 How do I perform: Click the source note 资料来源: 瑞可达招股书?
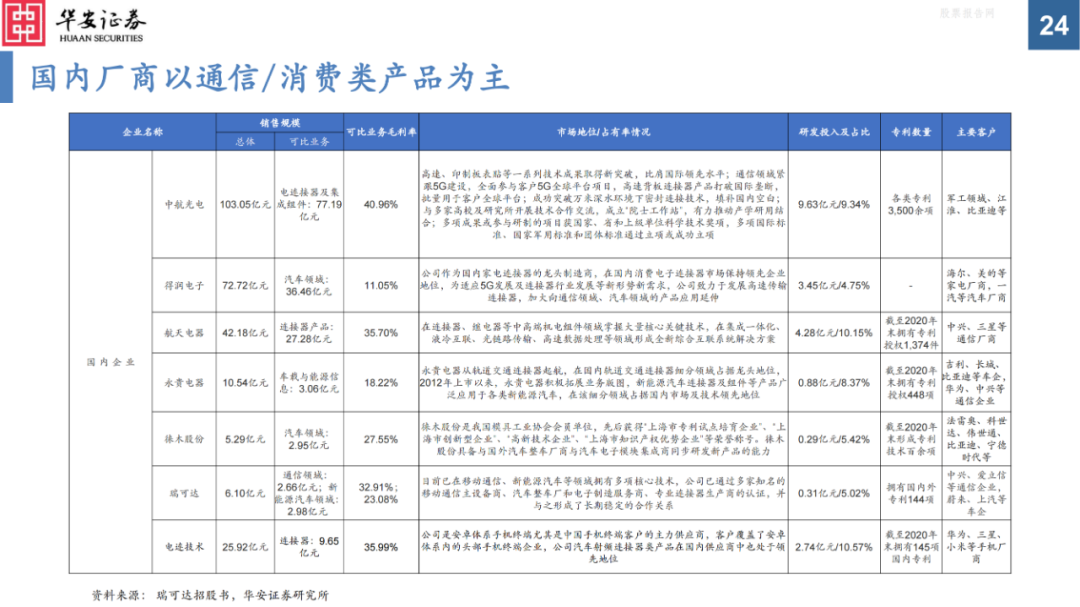coord(210,595)
